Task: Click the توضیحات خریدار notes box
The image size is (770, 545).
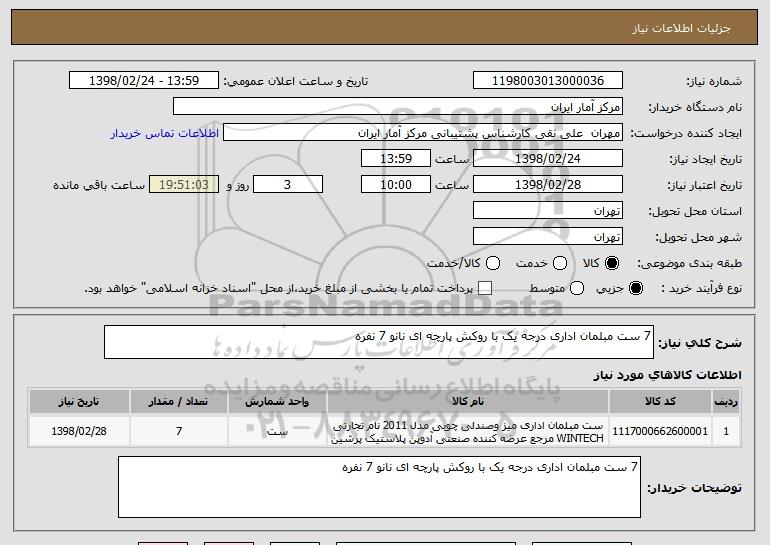Action: [379, 487]
